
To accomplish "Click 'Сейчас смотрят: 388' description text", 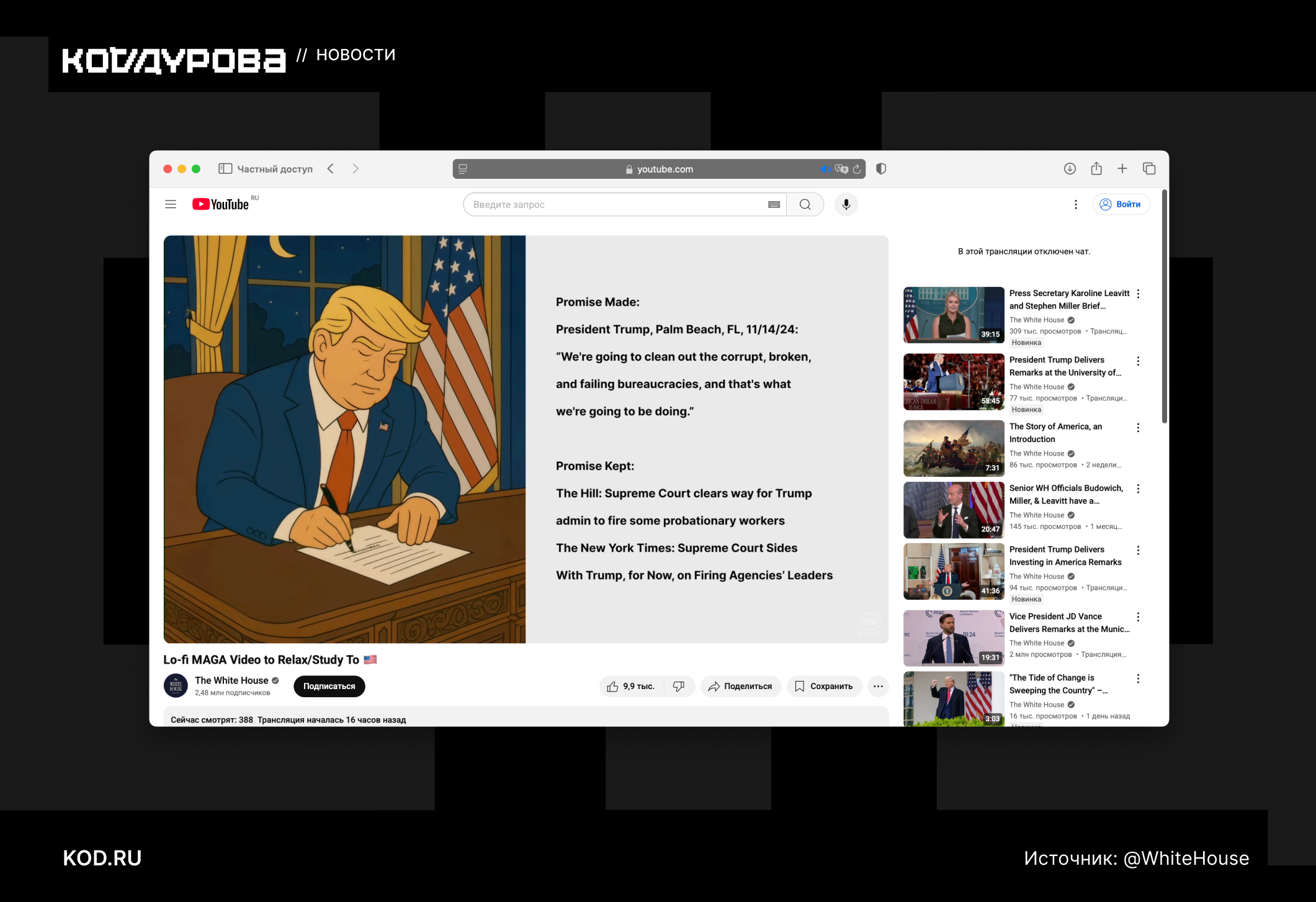I will 212,719.
